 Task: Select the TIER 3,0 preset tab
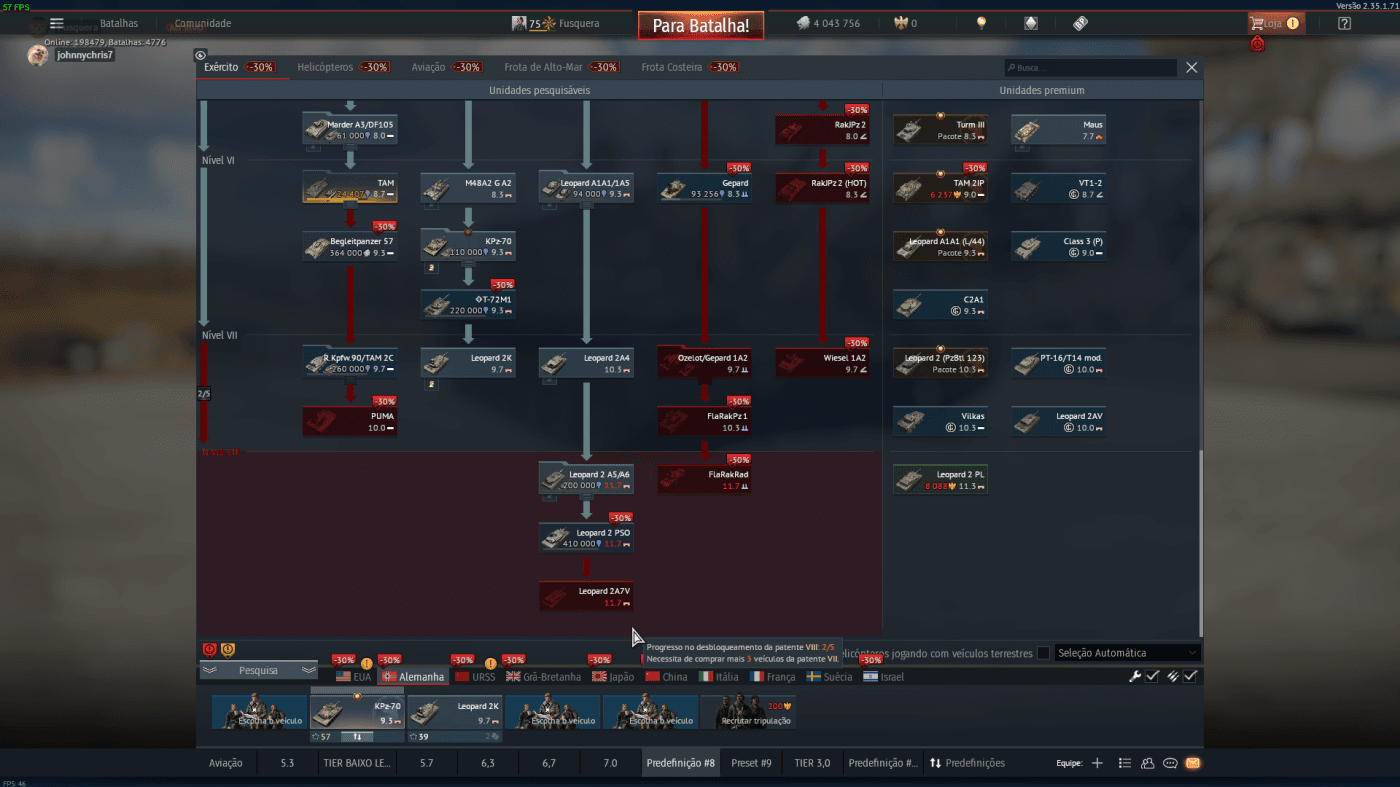pyautogui.click(x=812, y=763)
